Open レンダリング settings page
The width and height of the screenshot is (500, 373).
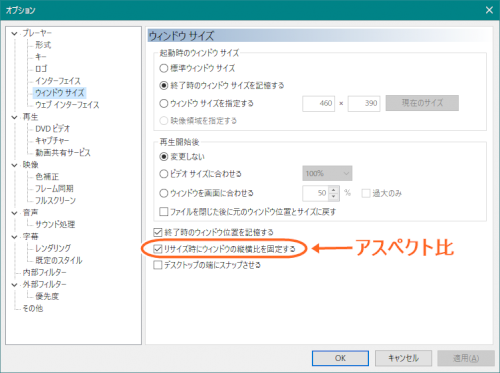pos(53,248)
